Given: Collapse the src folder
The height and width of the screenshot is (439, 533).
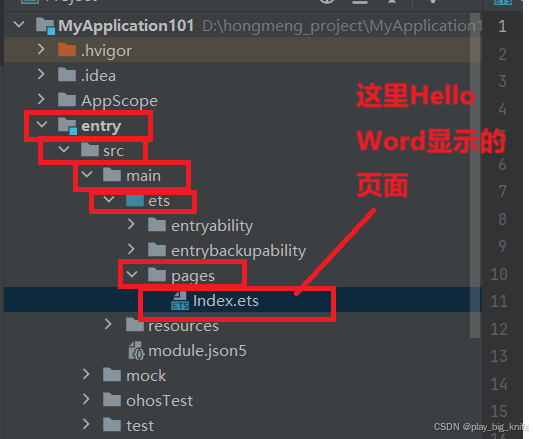Looking at the screenshot, I should point(64,149).
